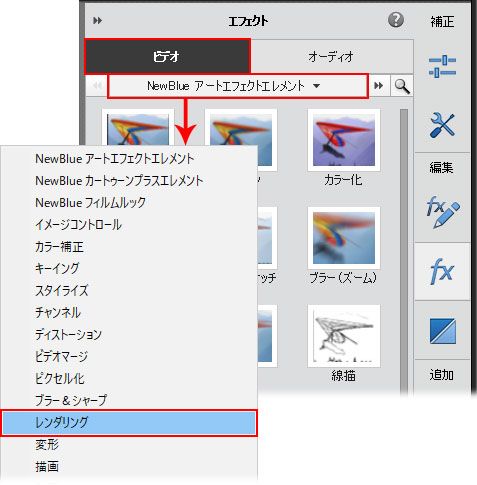Viewport: 477px width, 485px height.
Task: Switch to the ビデオ tab
Action: click(x=167, y=56)
